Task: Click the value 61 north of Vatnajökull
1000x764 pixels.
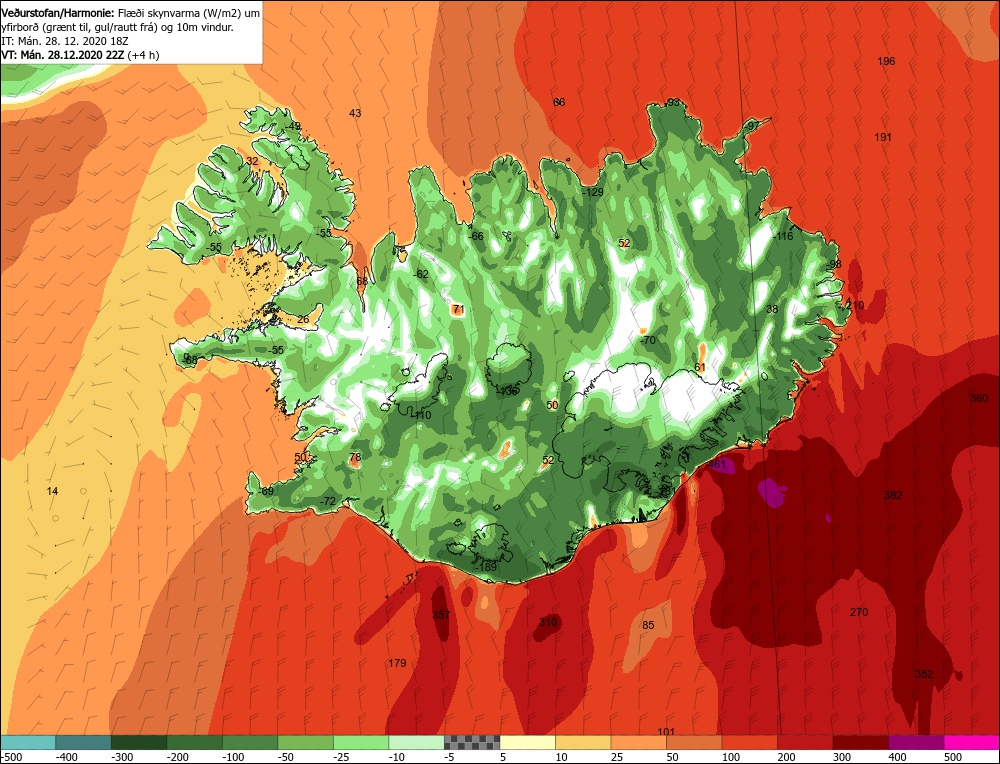Action: pos(700,367)
